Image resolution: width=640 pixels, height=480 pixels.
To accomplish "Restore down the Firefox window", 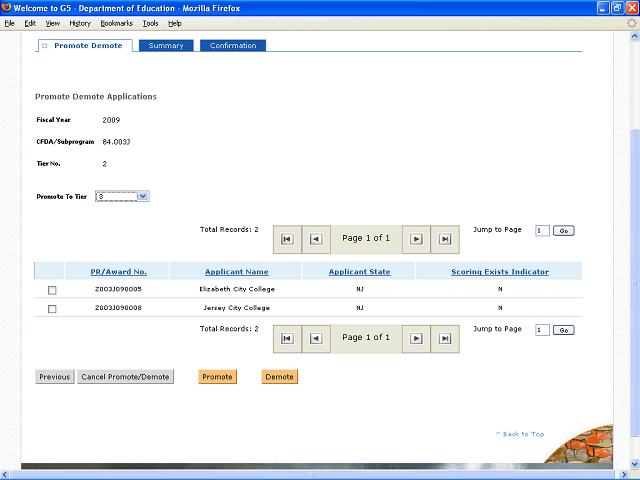I will click(x=618, y=8).
